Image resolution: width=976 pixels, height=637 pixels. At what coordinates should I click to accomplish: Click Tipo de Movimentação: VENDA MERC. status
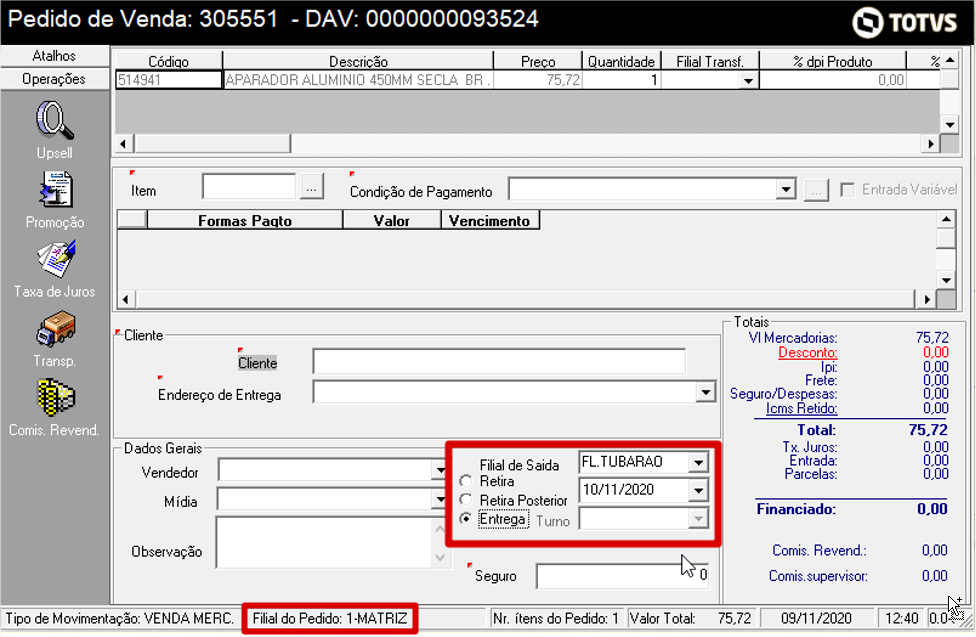[x=120, y=618]
